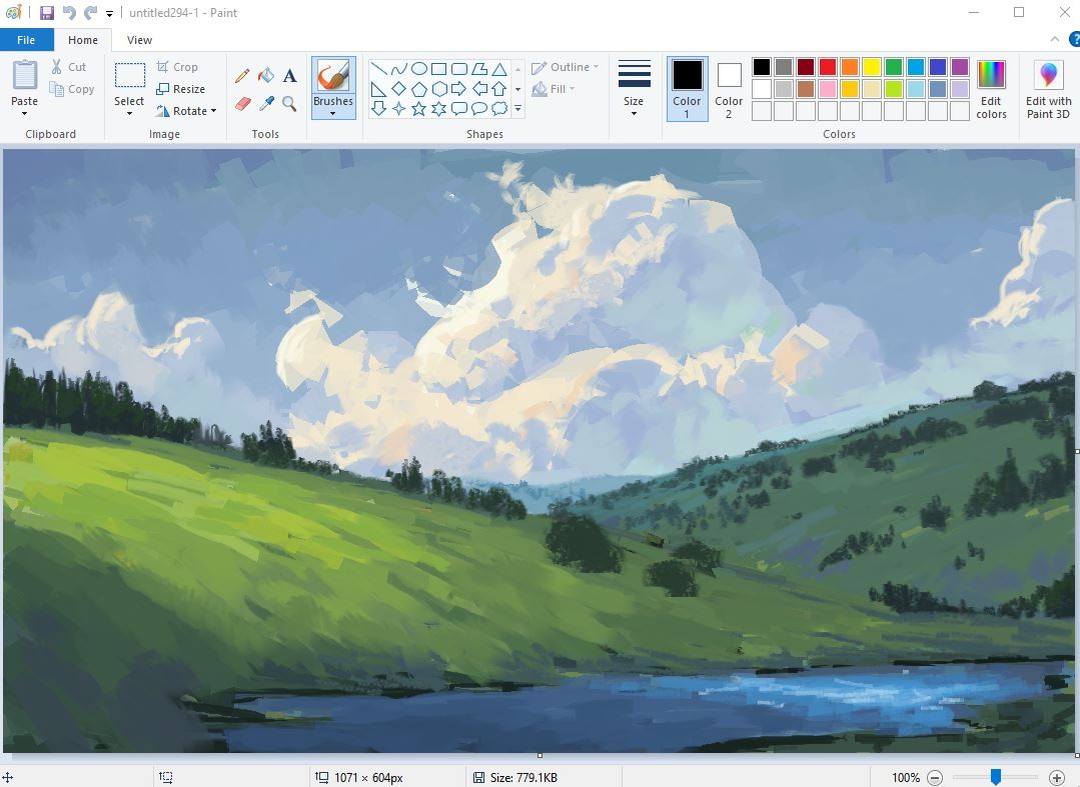The height and width of the screenshot is (787, 1080).
Task: Click the Paste clipboard icon
Action: [25, 75]
